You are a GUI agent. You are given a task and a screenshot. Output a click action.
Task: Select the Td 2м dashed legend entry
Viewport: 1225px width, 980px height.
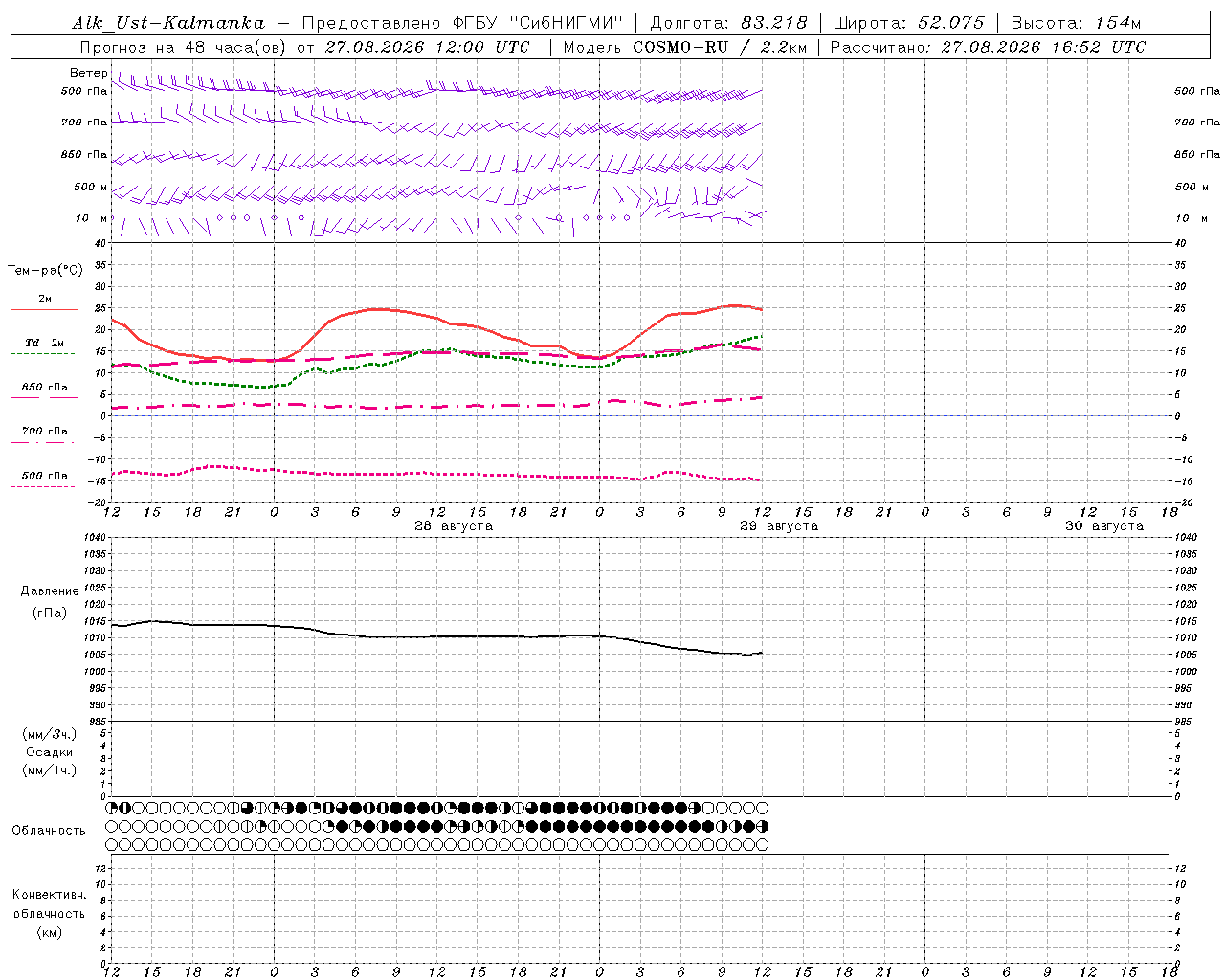(x=44, y=343)
